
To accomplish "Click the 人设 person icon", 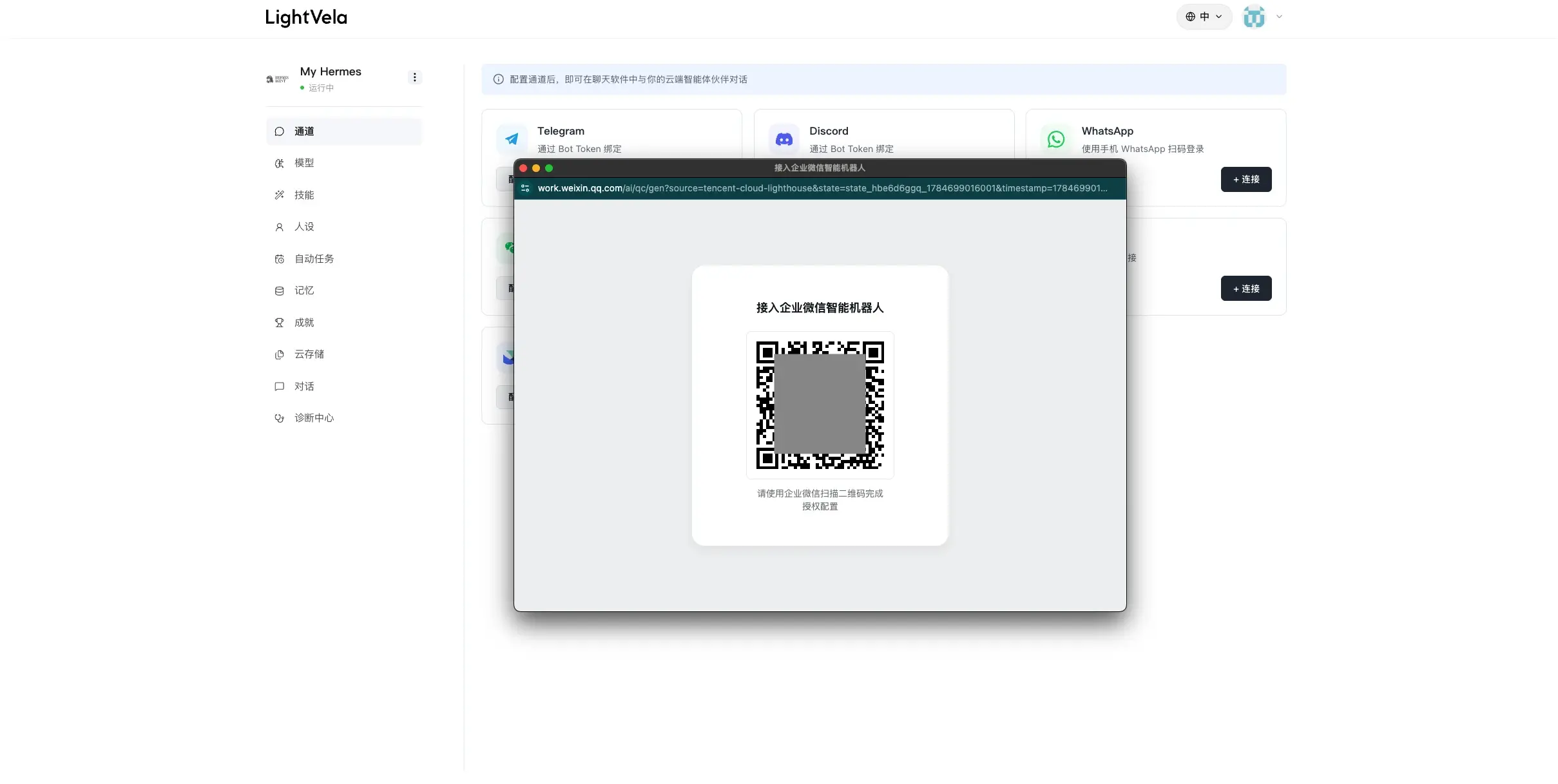I will click(279, 227).
